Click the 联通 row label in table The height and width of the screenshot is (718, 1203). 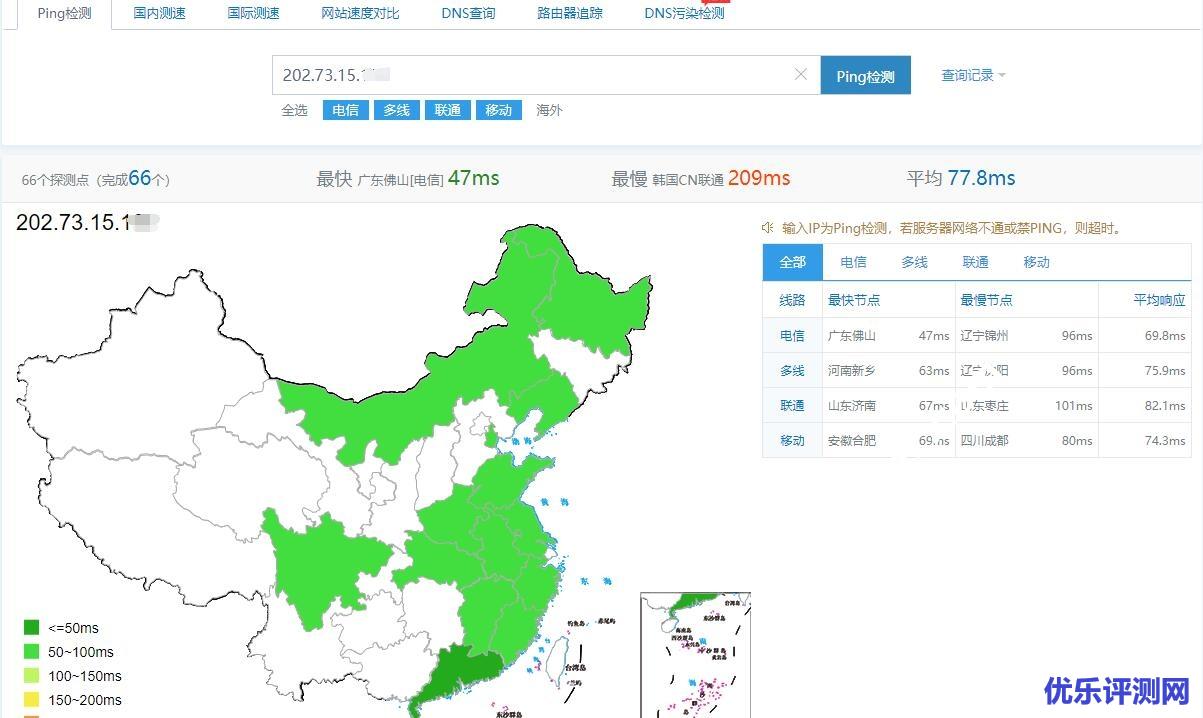(792, 406)
